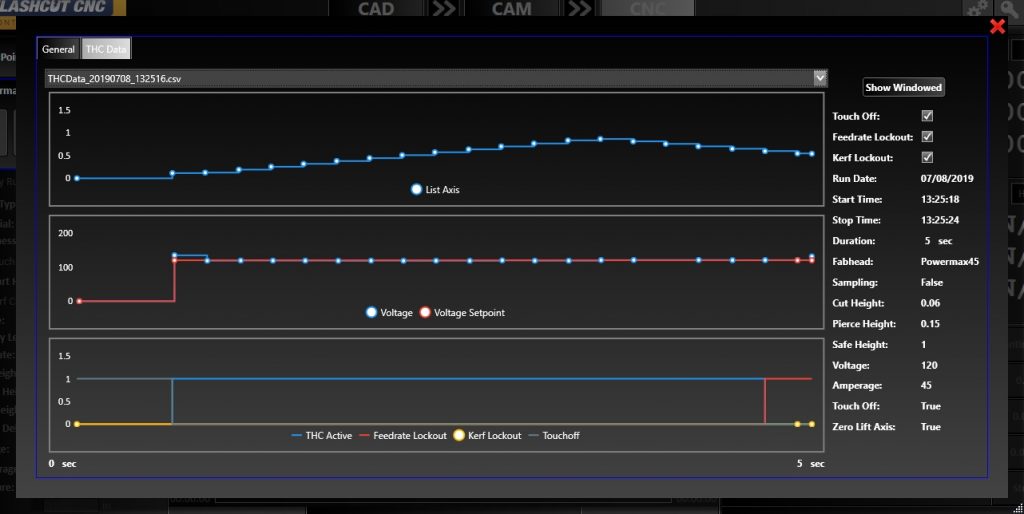The width and height of the screenshot is (1024, 514).
Task: Expand the THC data file dropdown arrow
Action: coord(820,77)
